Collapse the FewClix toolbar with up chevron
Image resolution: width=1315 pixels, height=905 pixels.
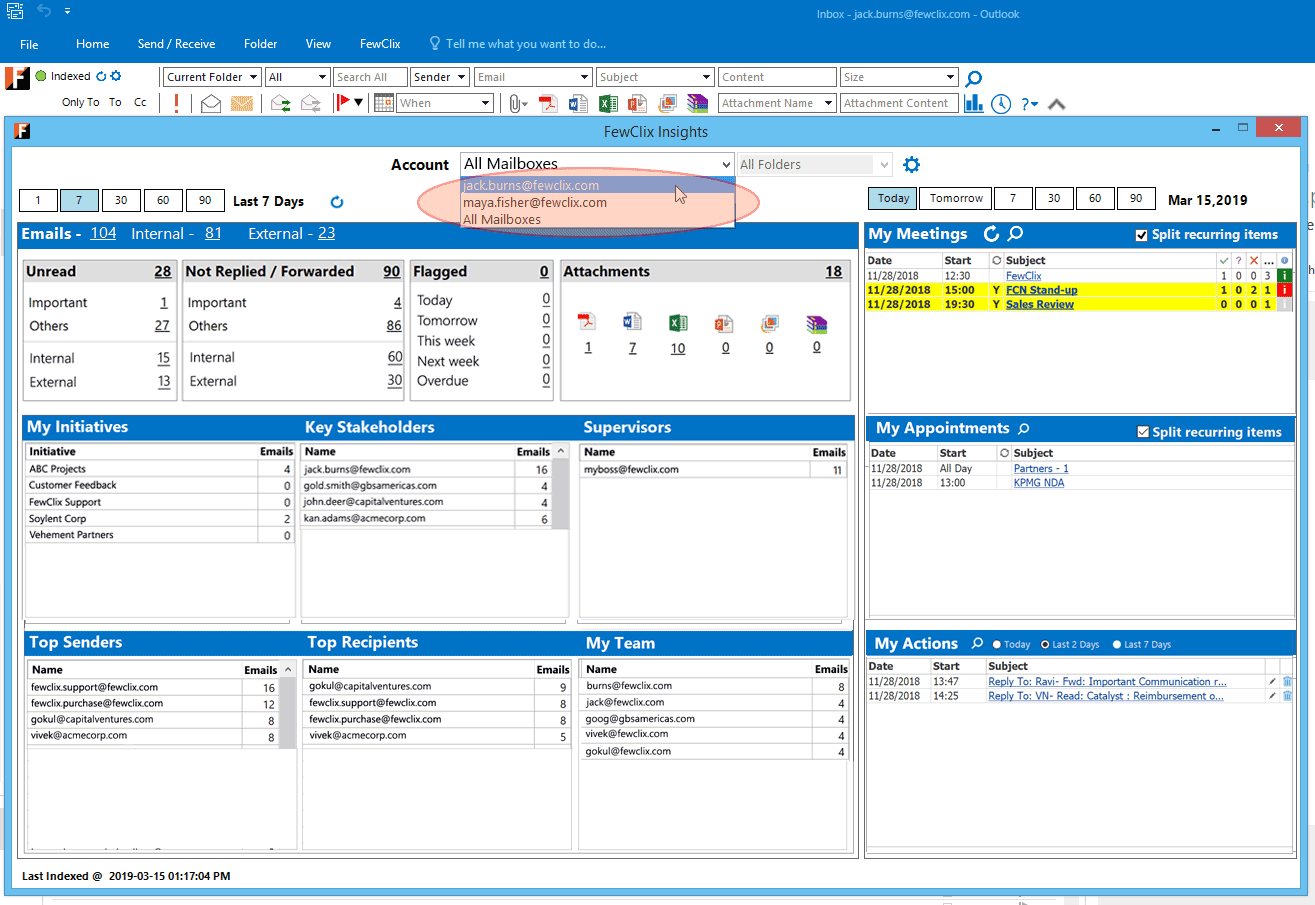pos(1056,103)
